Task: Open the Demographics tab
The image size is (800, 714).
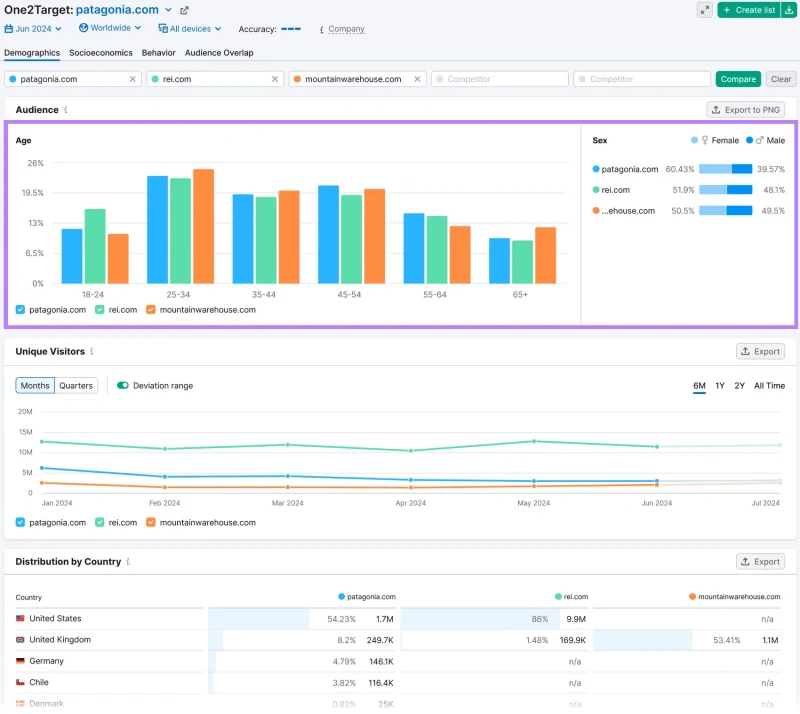Action: pos(32,53)
